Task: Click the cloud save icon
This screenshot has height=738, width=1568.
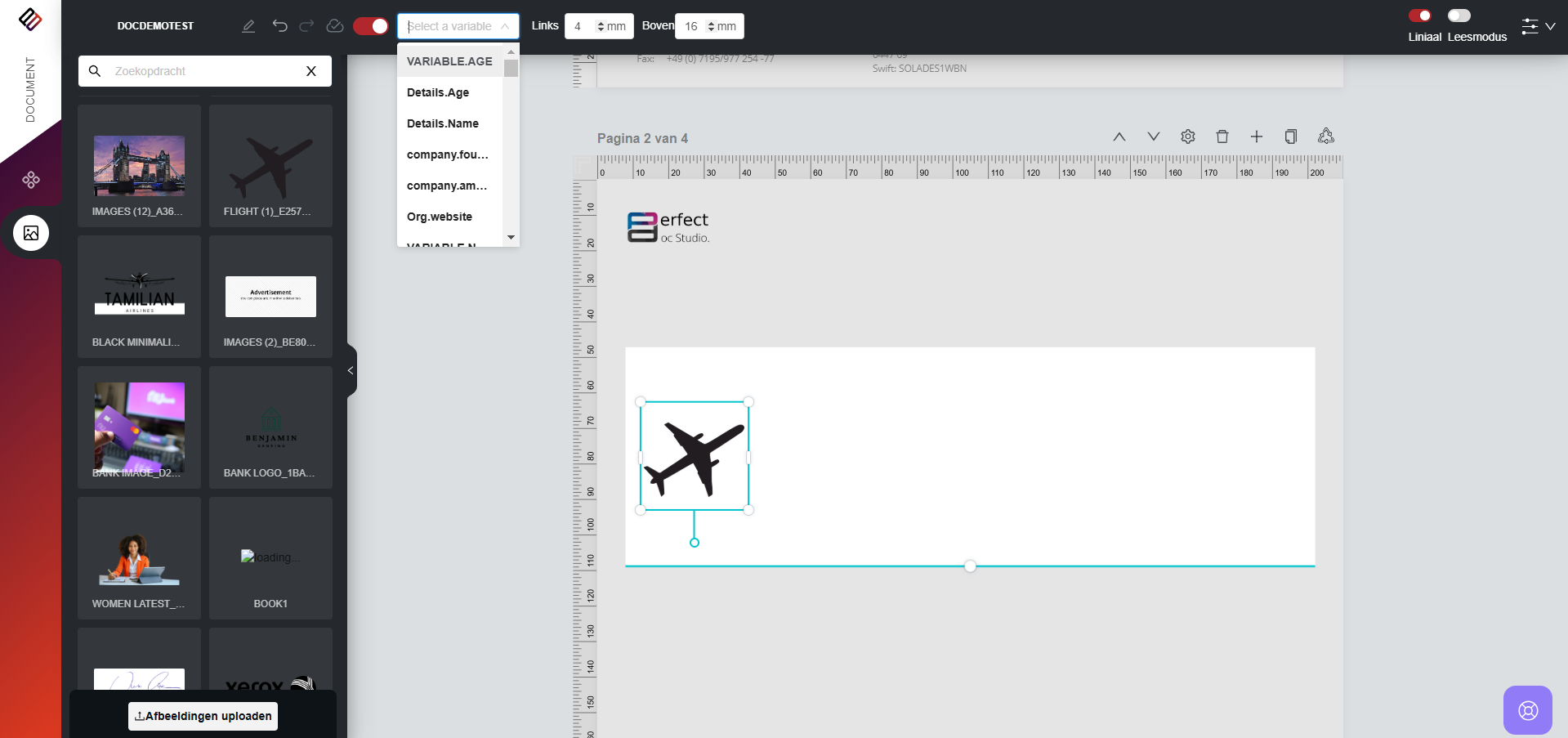Action: 335,26
